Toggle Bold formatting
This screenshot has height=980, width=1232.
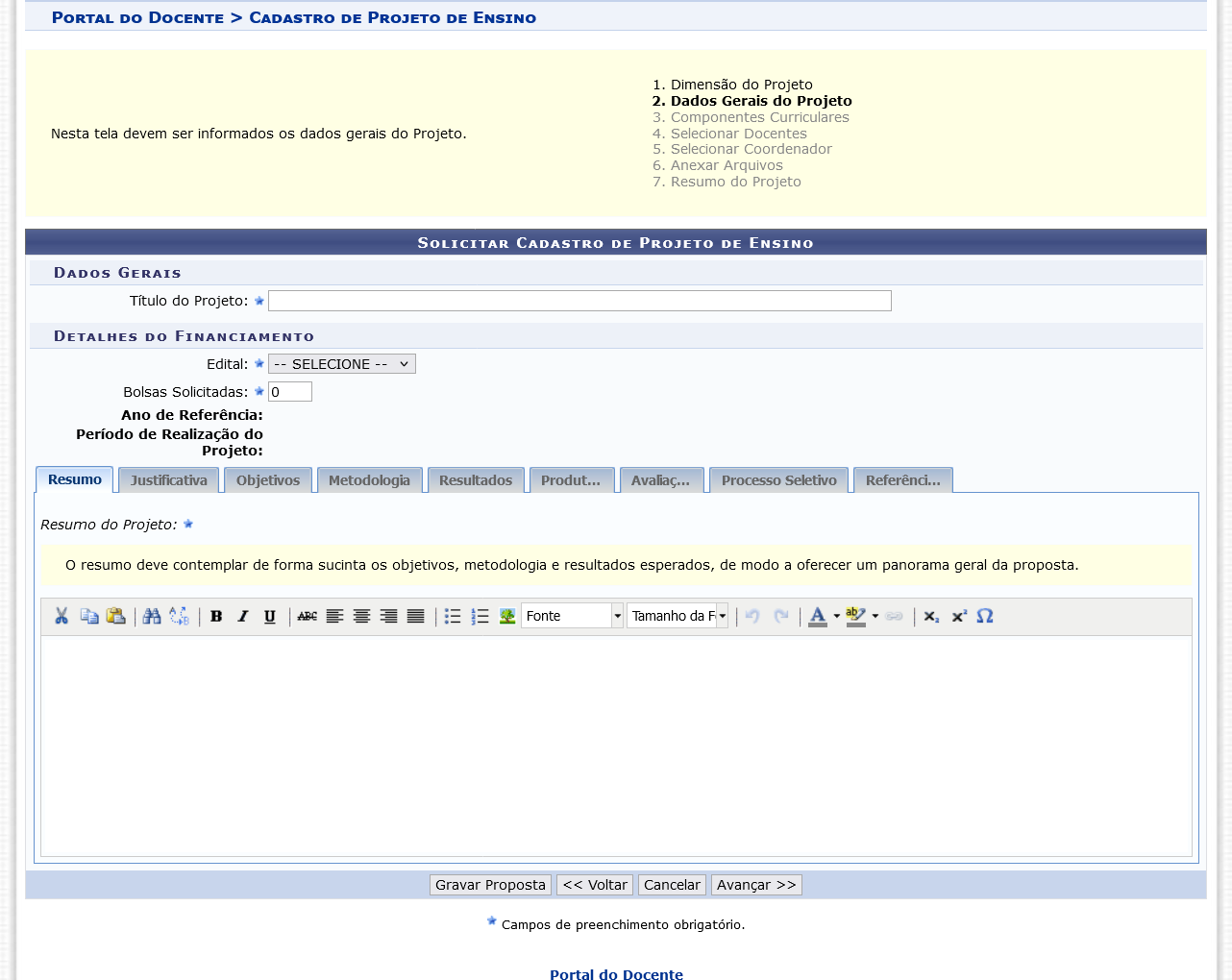tap(216, 616)
